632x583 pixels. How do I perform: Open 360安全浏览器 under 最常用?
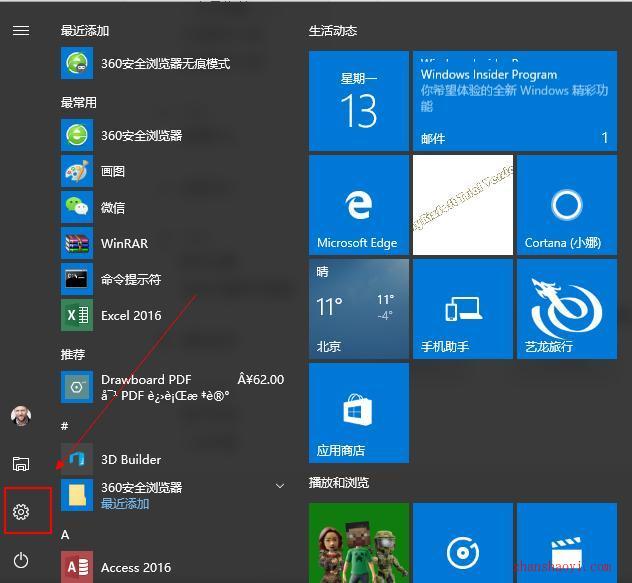point(122,135)
